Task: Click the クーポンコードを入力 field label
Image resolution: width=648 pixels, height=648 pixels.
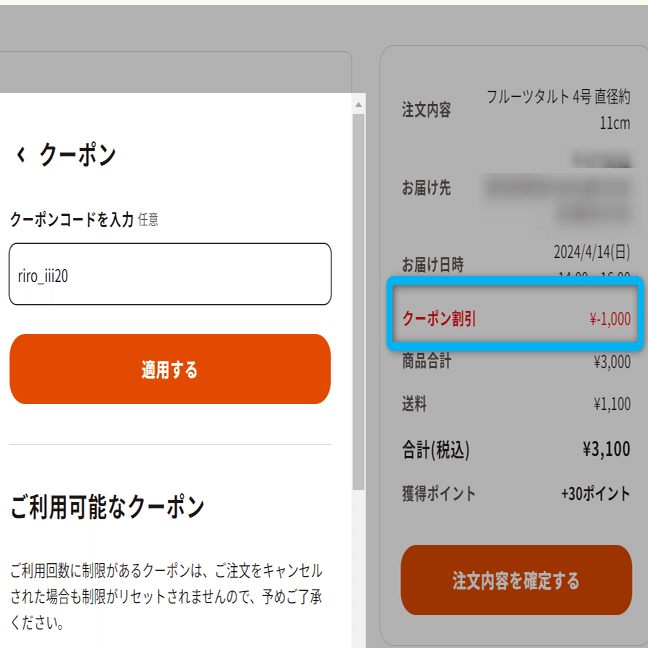Action: coord(71,219)
